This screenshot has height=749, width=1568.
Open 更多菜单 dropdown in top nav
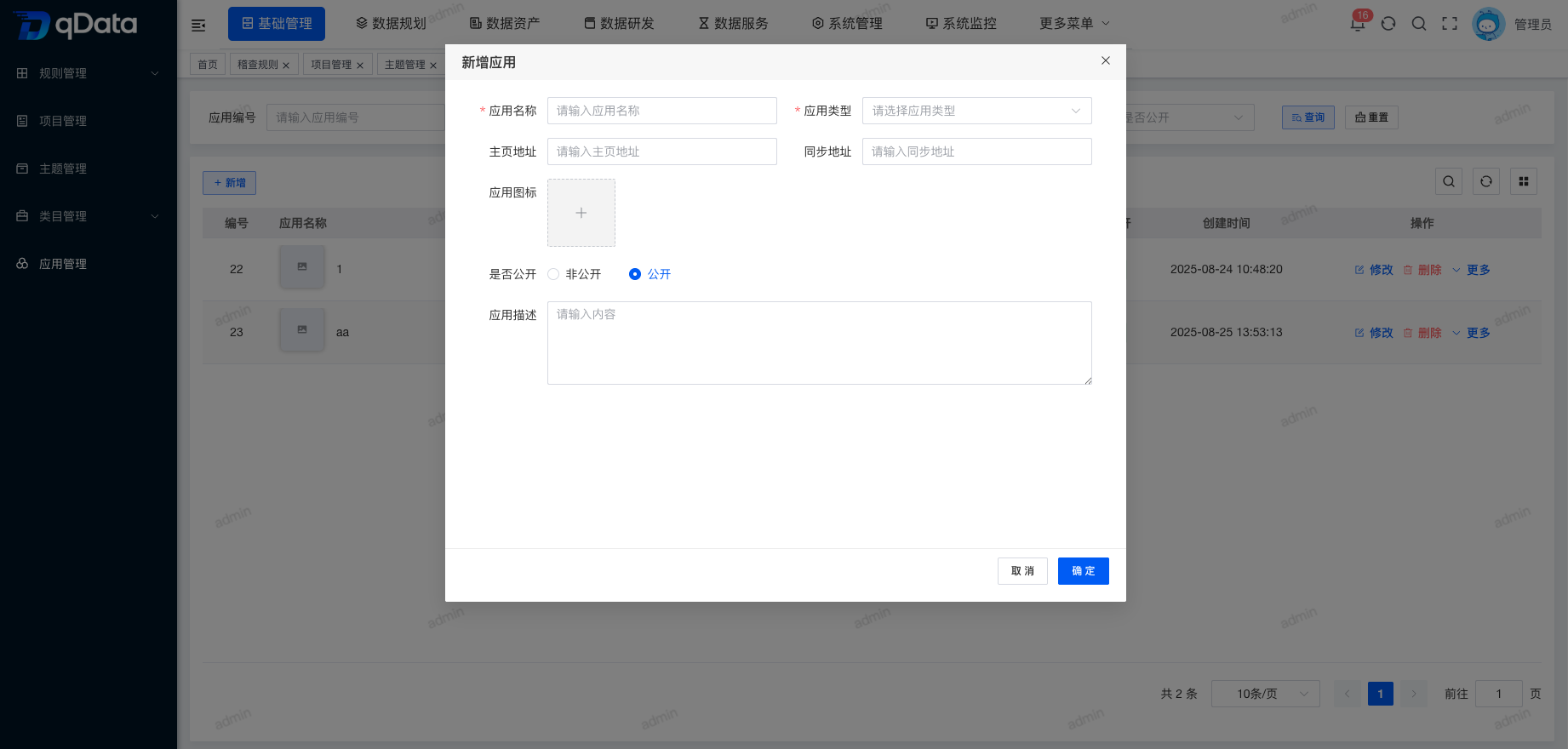(x=1074, y=24)
